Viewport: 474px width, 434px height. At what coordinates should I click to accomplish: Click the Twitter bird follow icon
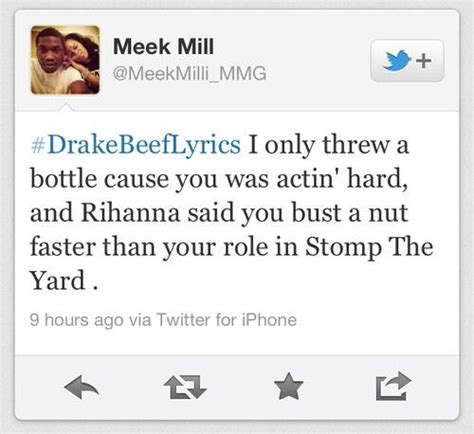pyautogui.click(x=396, y=61)
